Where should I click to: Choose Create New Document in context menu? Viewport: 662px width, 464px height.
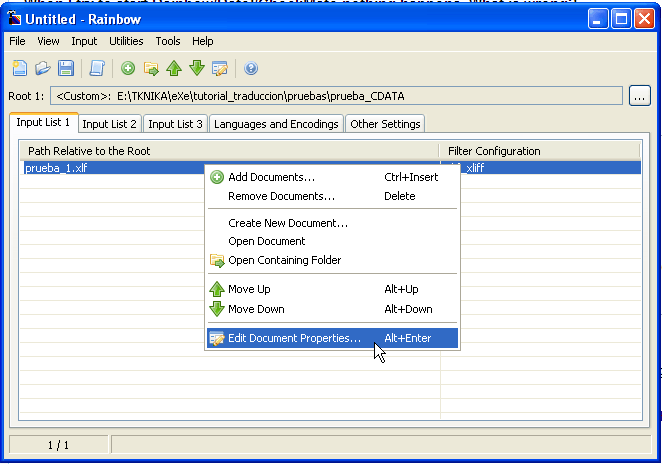click(x=287, y=223)
